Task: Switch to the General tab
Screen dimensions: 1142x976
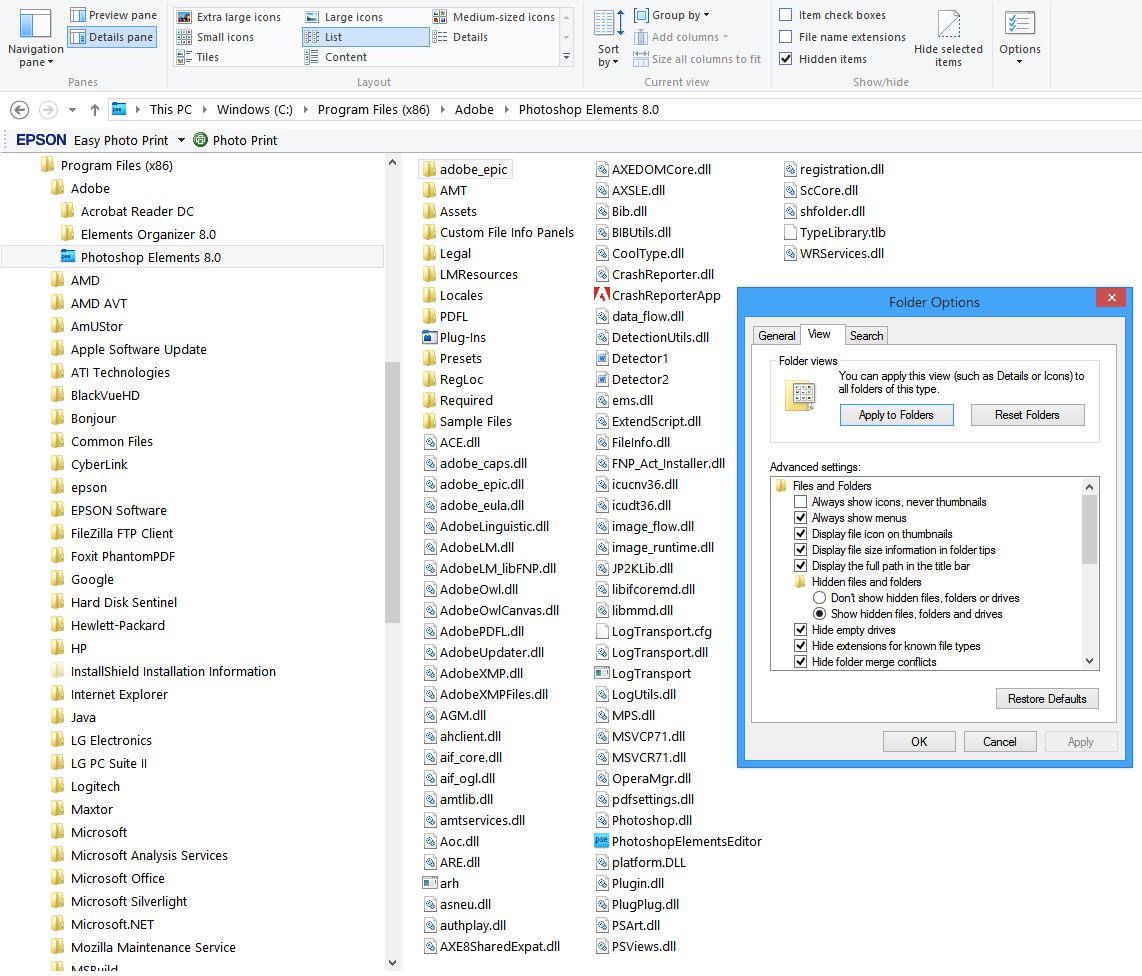Action: tap(777, 335)
